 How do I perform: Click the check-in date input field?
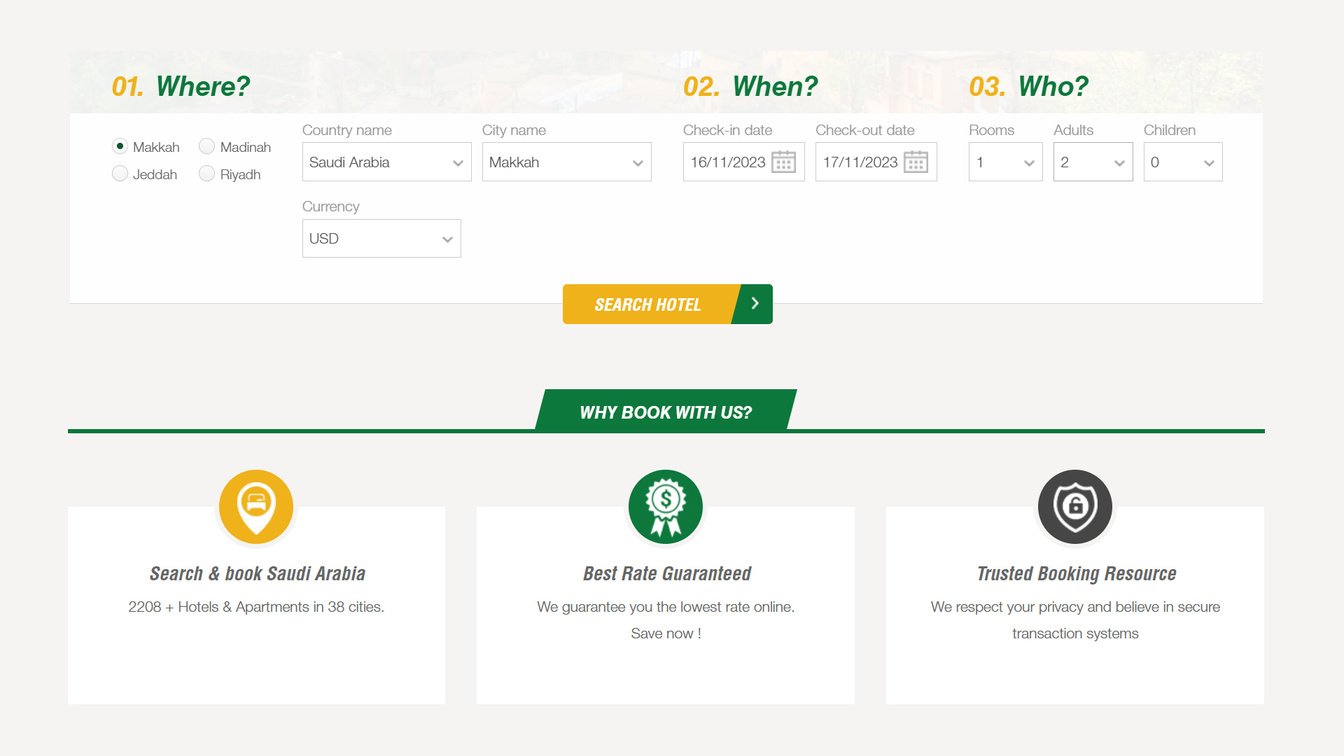coord(728,162)
